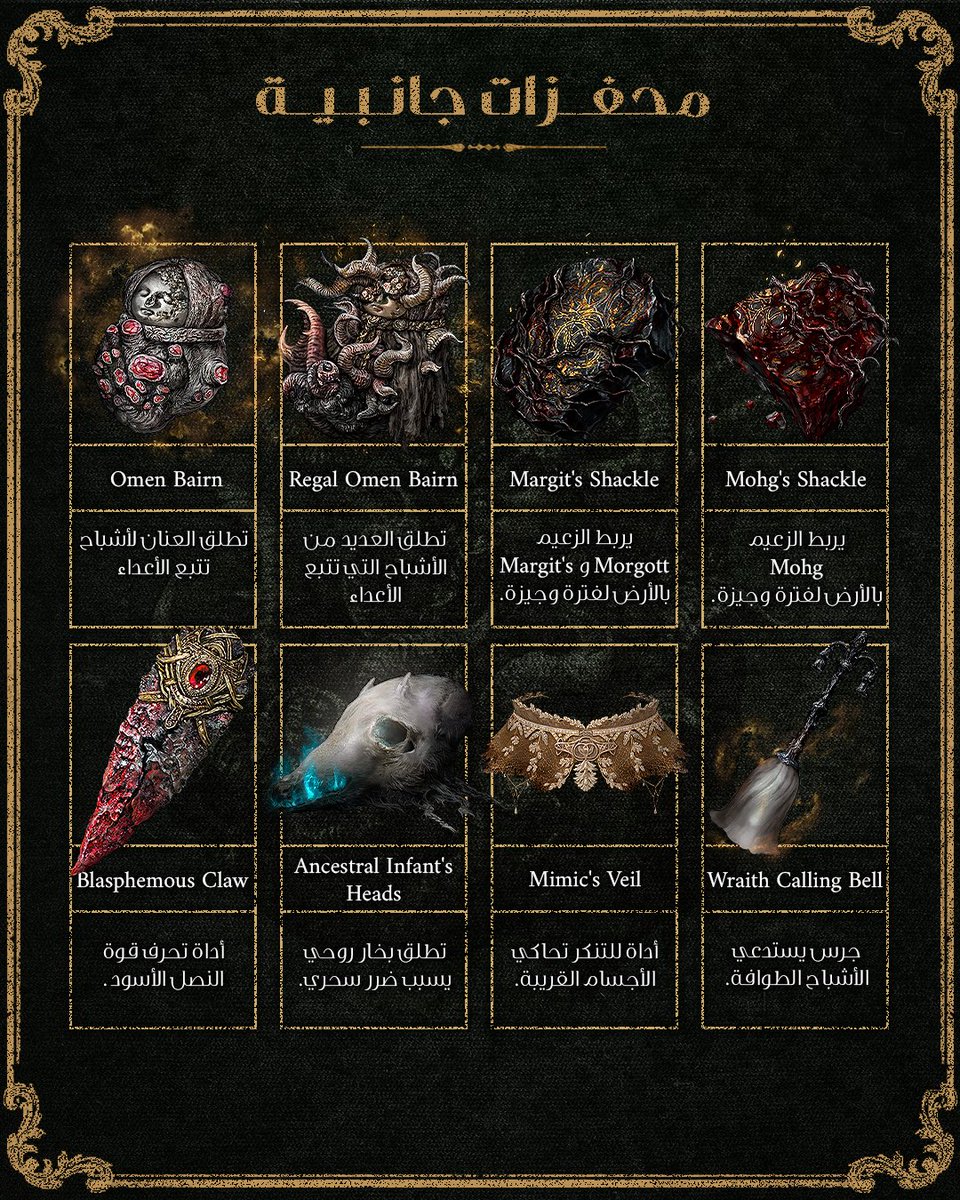Click the Arabic heading at the top

pyautogui.click(x=482, y=99)
